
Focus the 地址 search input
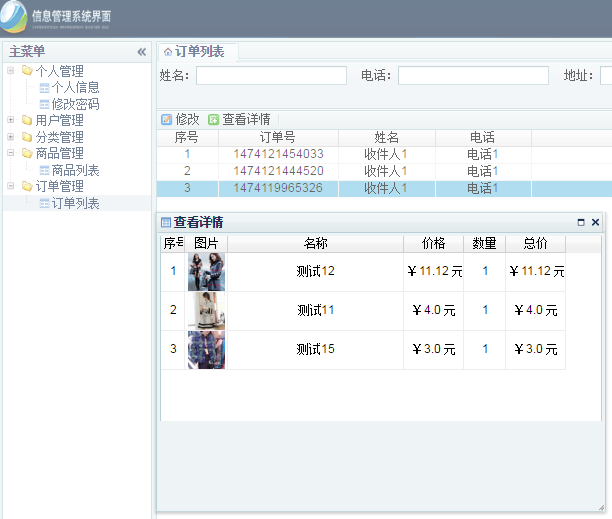coord(606,75)
